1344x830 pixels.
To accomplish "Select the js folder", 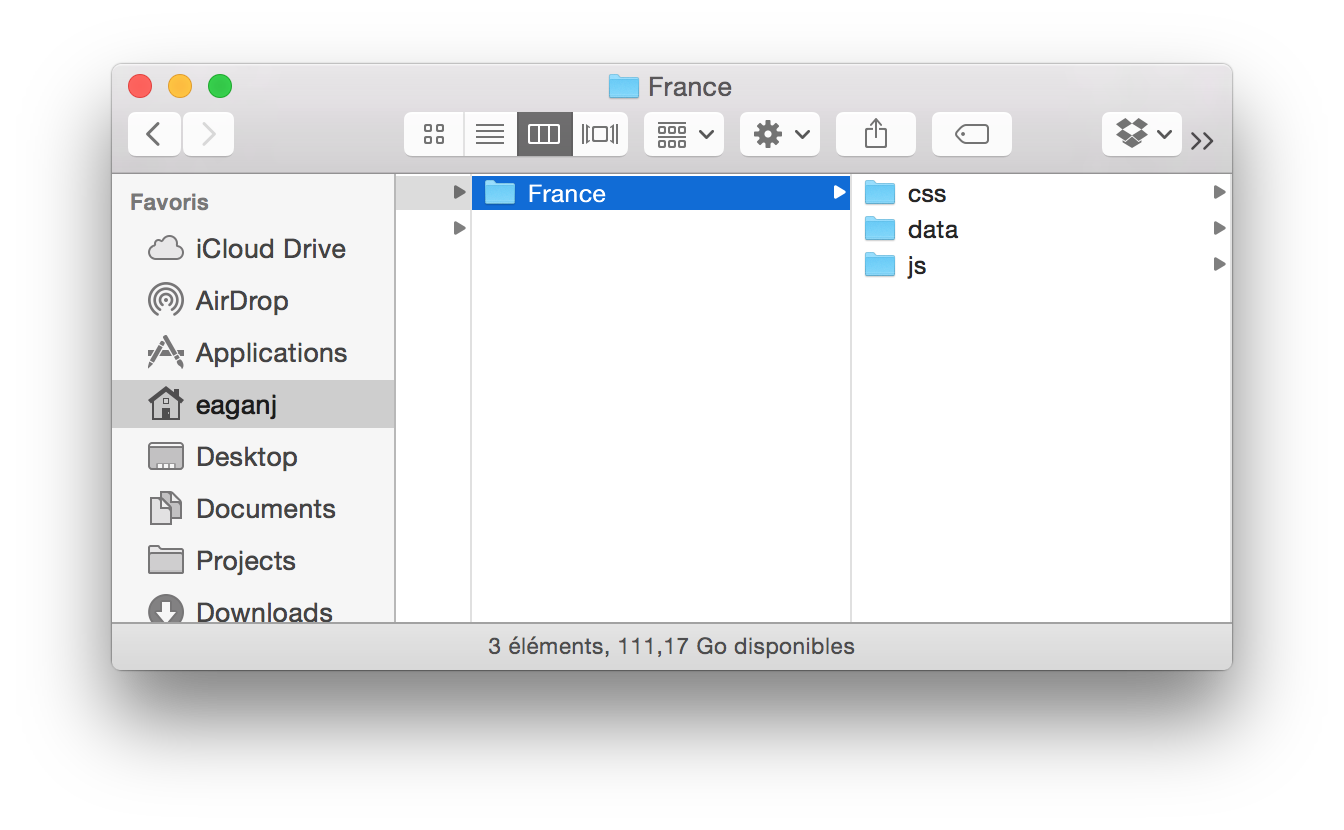I will click(1041, 265).
